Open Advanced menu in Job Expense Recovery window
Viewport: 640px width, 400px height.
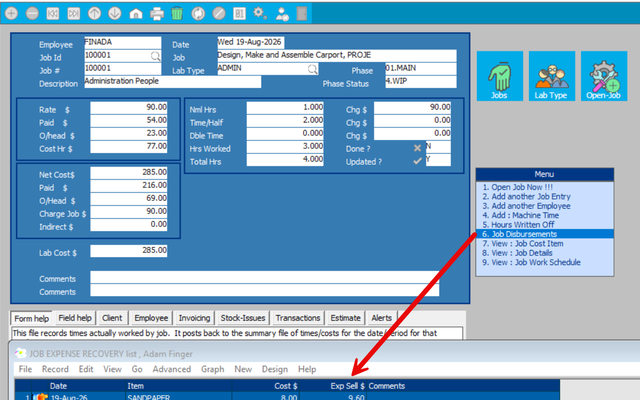pyautogui.click(x=171, y=369)
